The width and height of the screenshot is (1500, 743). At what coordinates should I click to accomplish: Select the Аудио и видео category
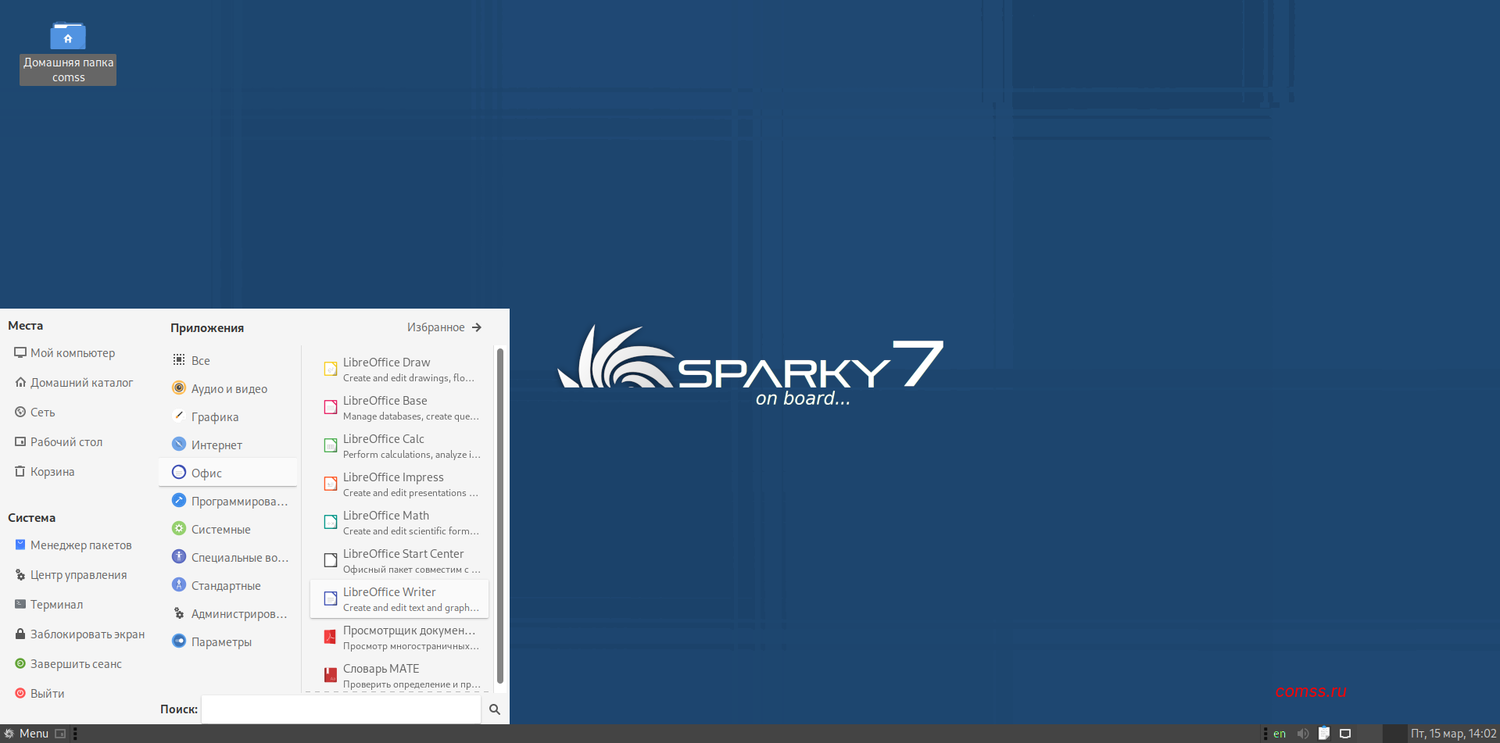click(228, 388)
